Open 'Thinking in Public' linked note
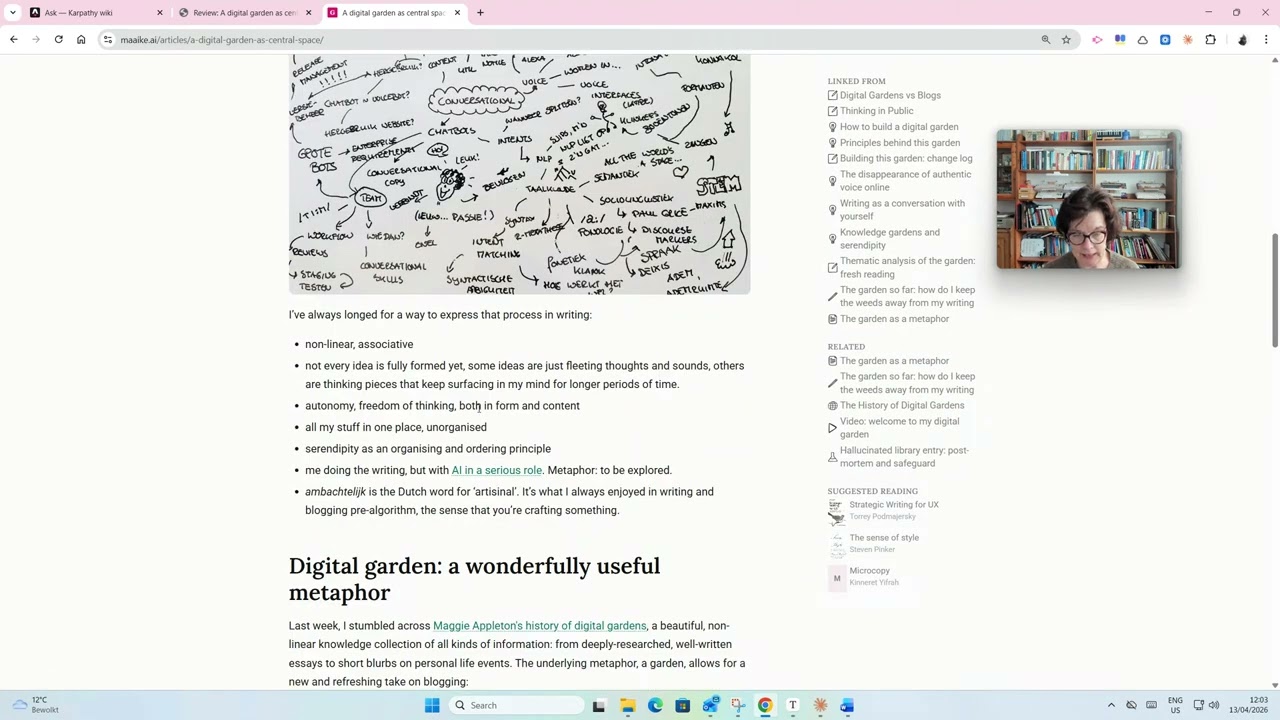1280x720 pixels. tap(876, 111)
